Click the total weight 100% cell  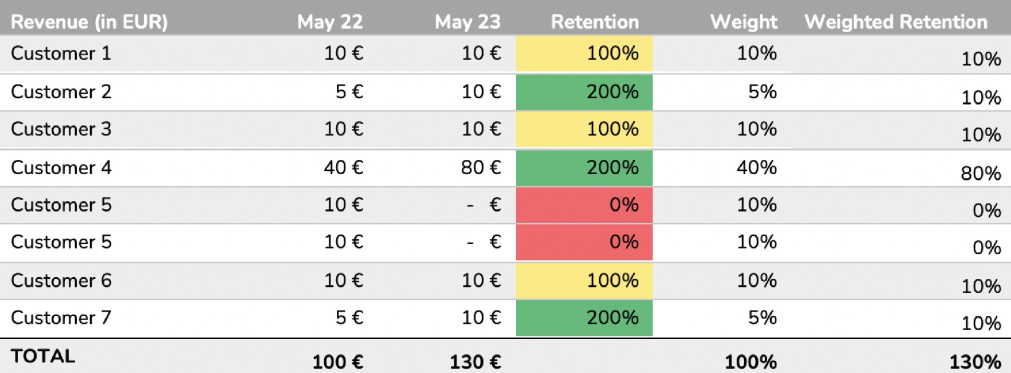pos(751,362)
